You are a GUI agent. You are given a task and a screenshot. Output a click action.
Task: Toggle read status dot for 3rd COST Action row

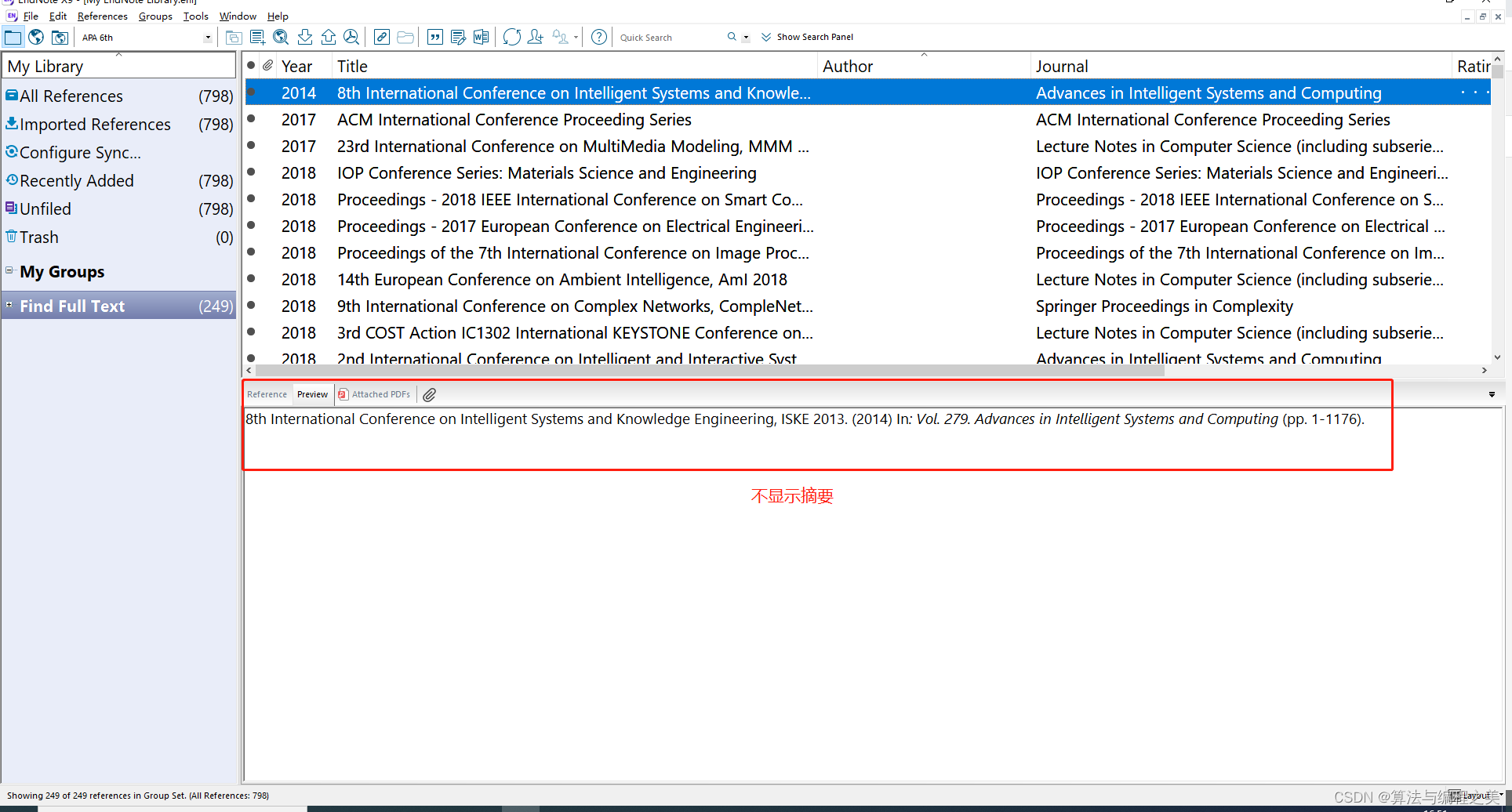pos(251,332)
